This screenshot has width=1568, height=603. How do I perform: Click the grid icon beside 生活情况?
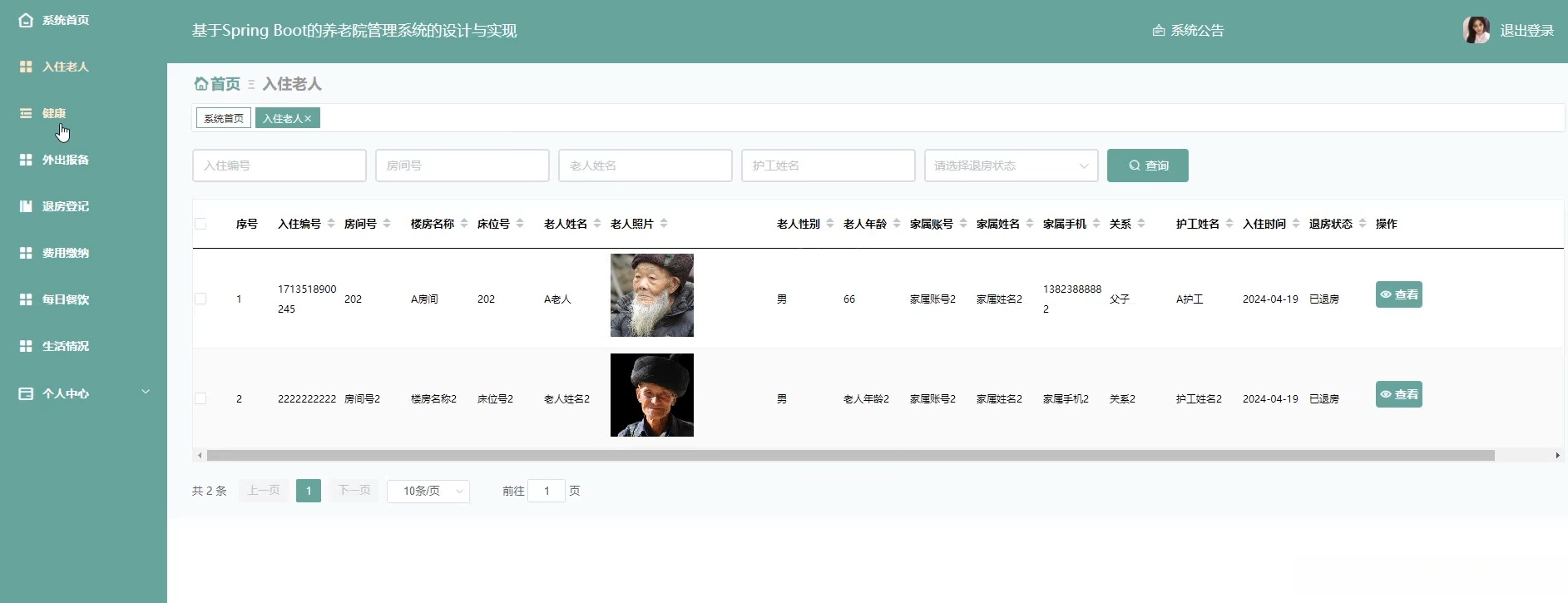click(x=26, y=346)
